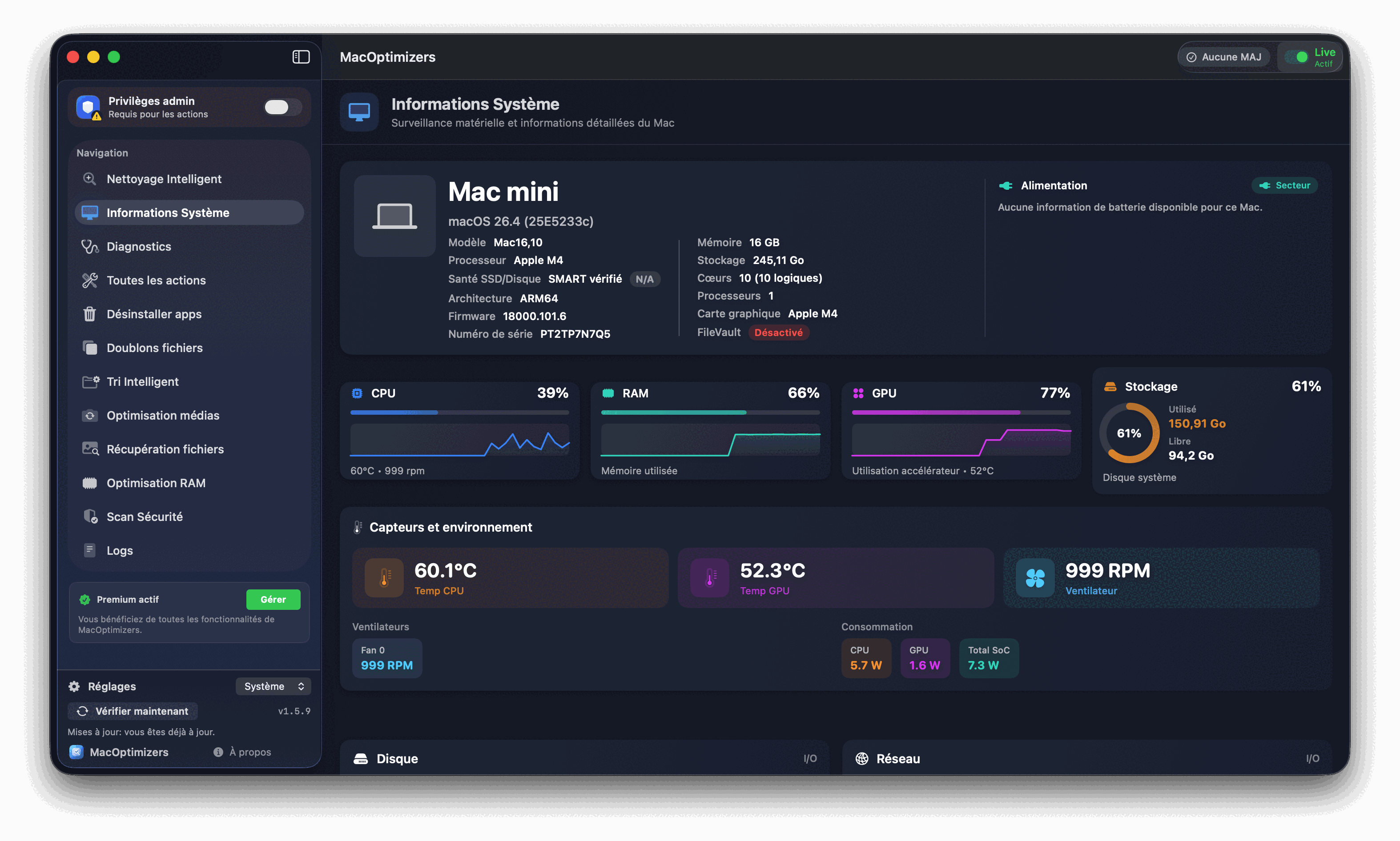Open the Système appearance dropdown
The width and height of the screenshot is (1400, 841).
tap(274, 686)
